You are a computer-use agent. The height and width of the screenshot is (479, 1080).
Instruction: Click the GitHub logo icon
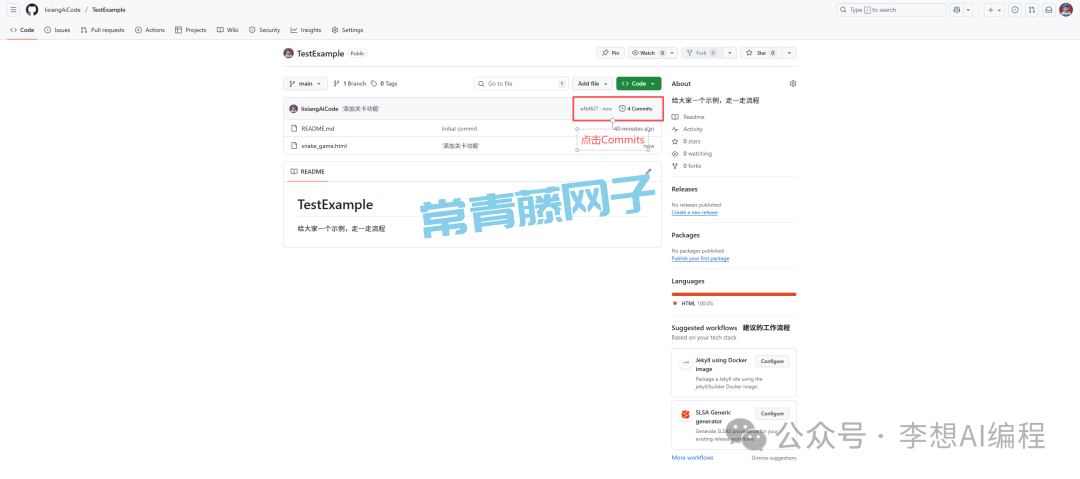tap(32, 9)
